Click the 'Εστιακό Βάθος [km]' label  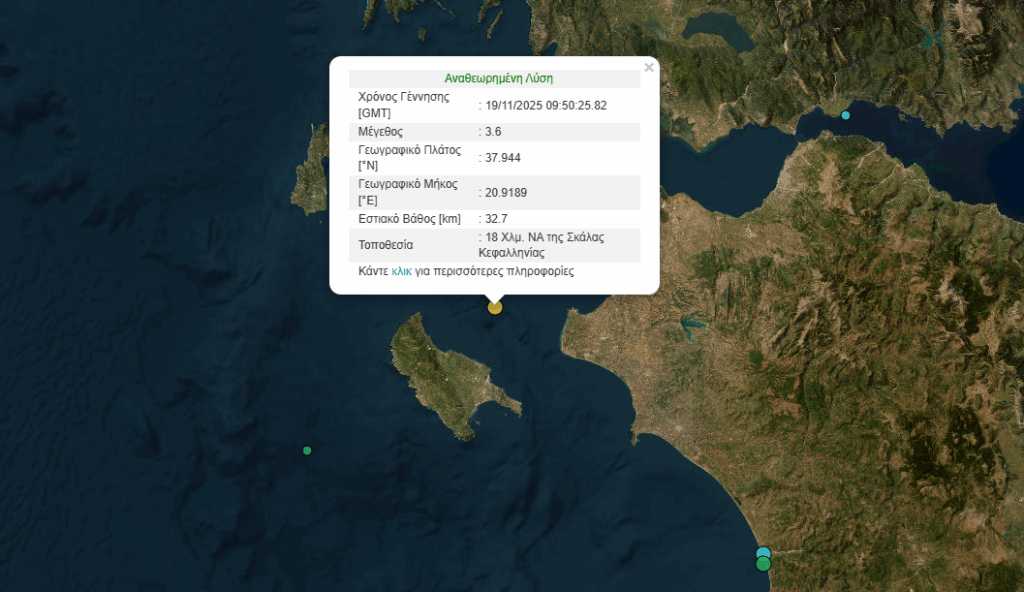pos(409,218)
